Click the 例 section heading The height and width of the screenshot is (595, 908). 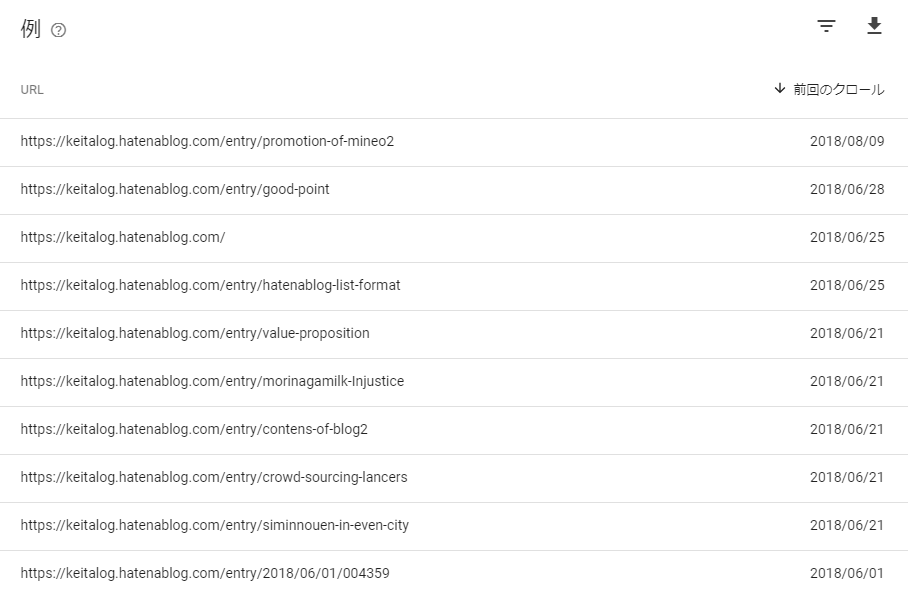coord(31,29)
